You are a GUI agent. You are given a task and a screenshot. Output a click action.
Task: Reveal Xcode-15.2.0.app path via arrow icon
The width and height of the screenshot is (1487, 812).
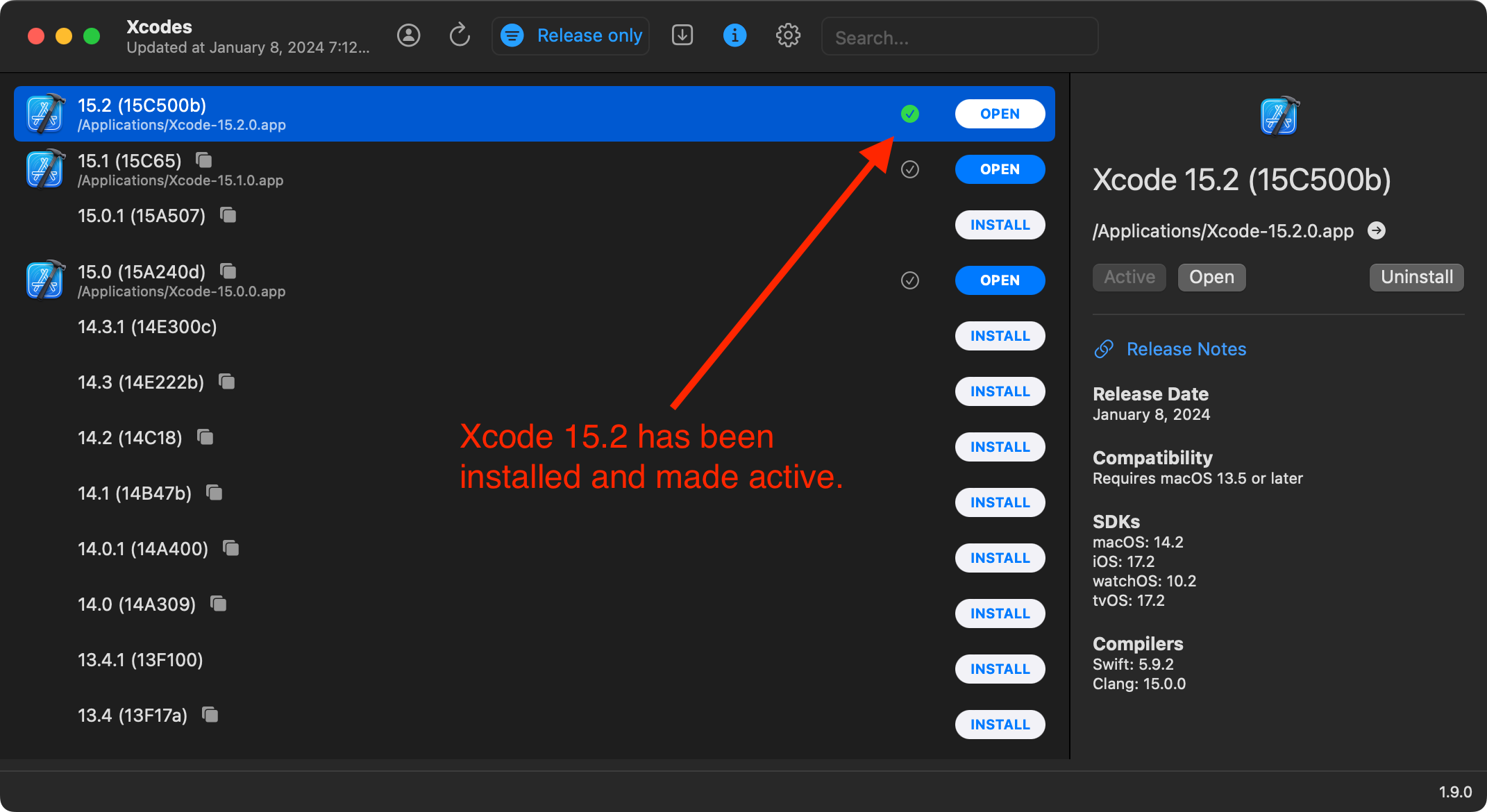(x=1378, y=230)
